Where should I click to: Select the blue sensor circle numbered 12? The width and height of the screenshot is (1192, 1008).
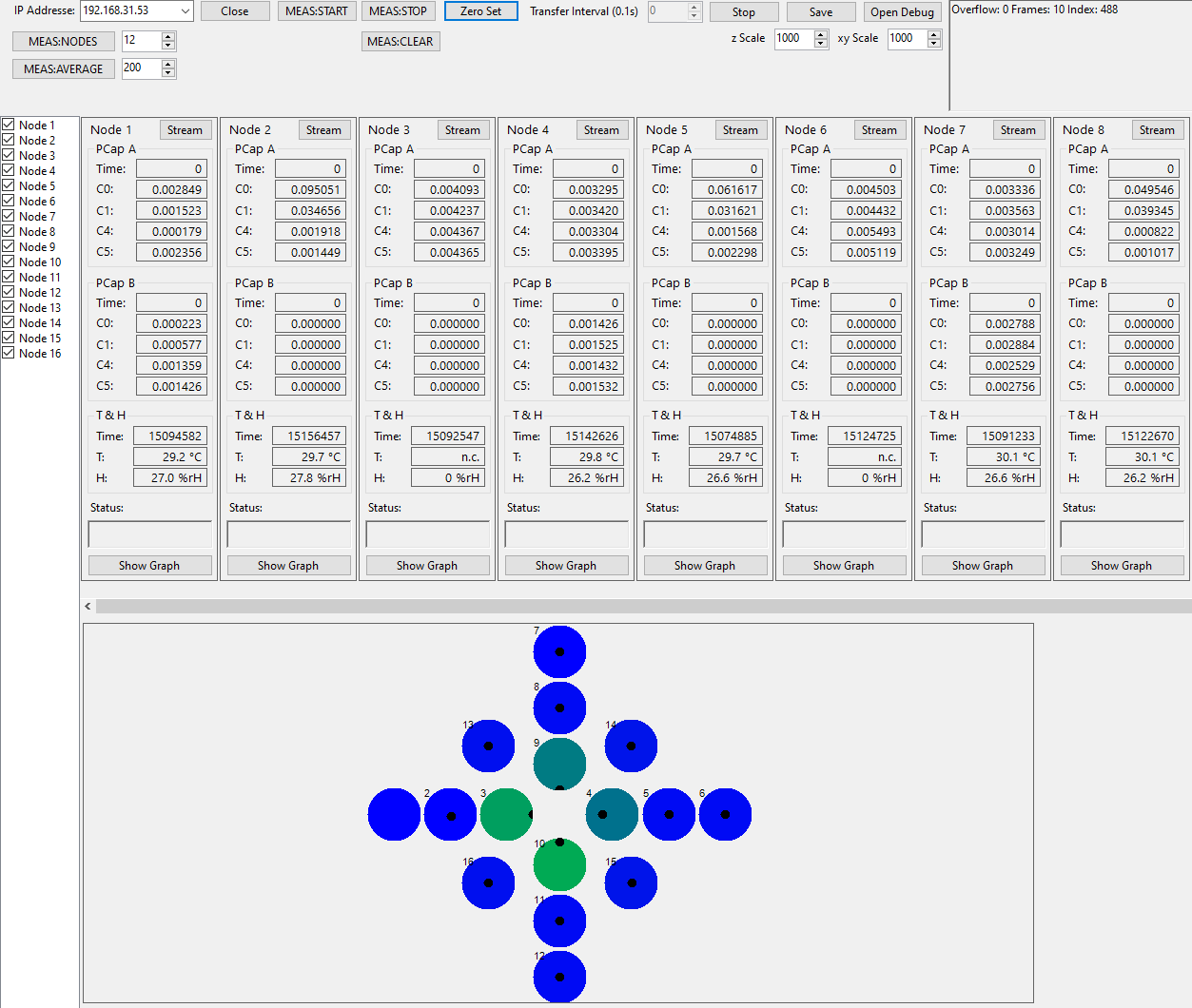click(559, 977)
